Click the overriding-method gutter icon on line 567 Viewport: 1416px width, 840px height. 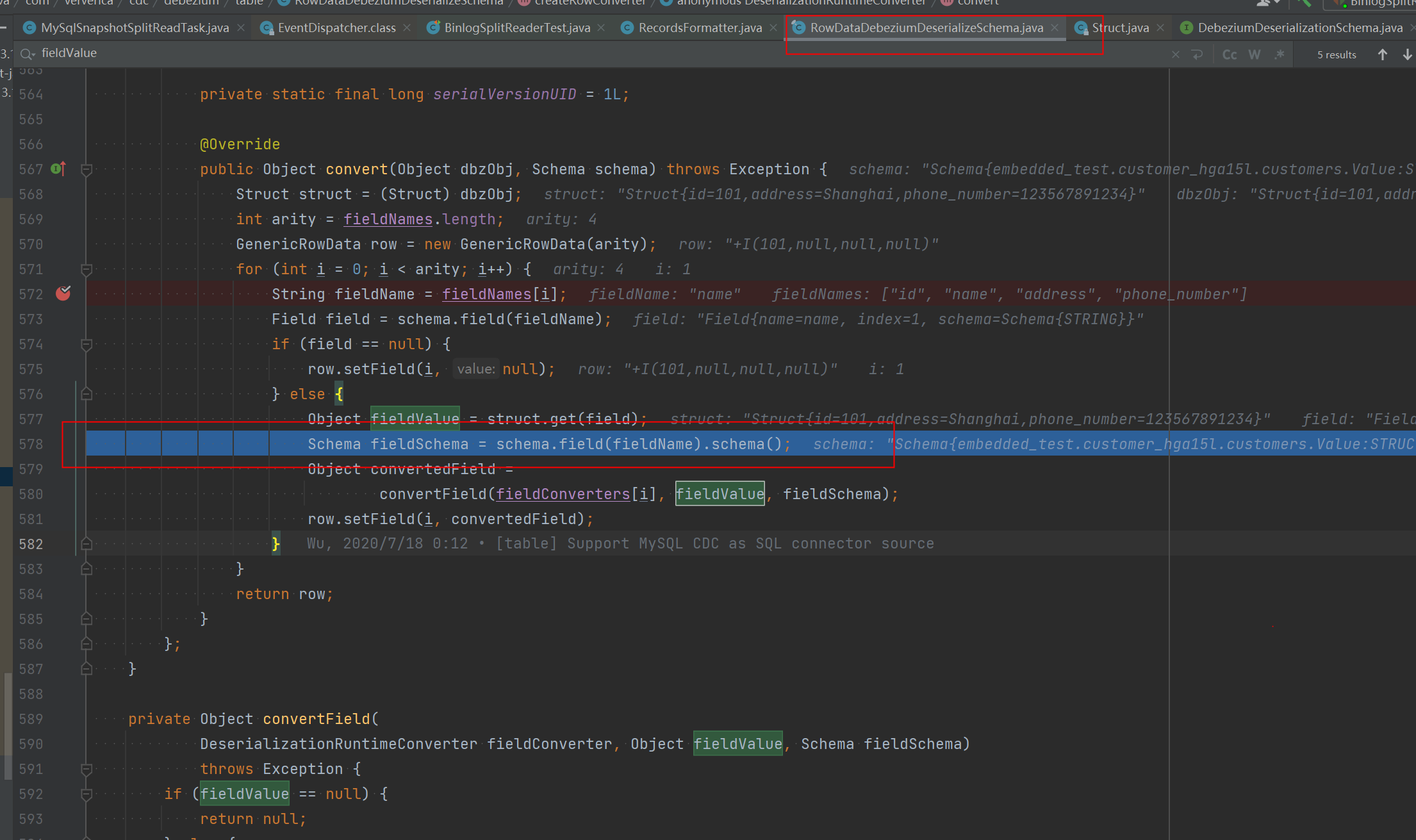click(x=58, y=169)
